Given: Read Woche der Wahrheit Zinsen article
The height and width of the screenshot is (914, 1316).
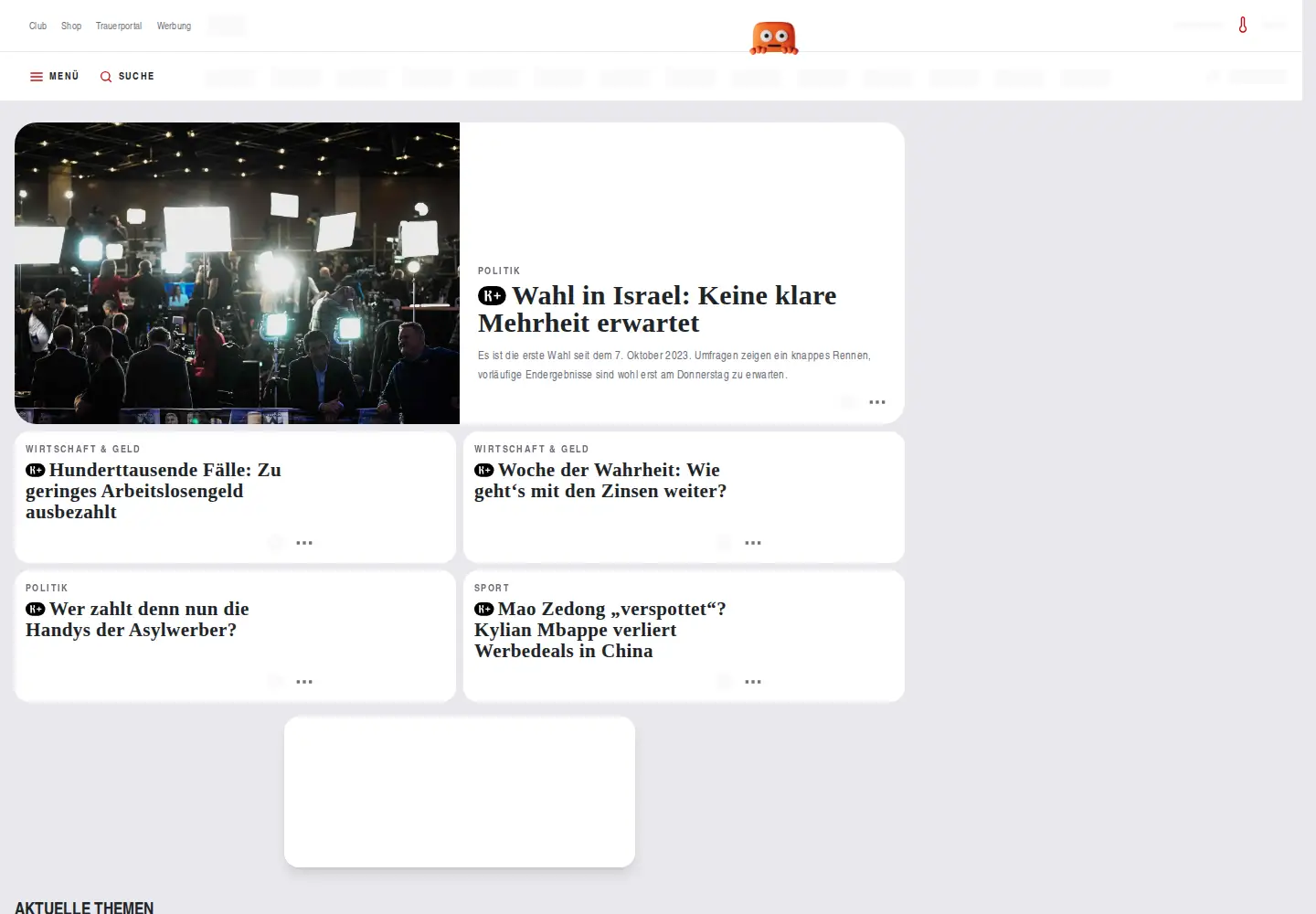Looking at the screenshot, I should [600, 481].
